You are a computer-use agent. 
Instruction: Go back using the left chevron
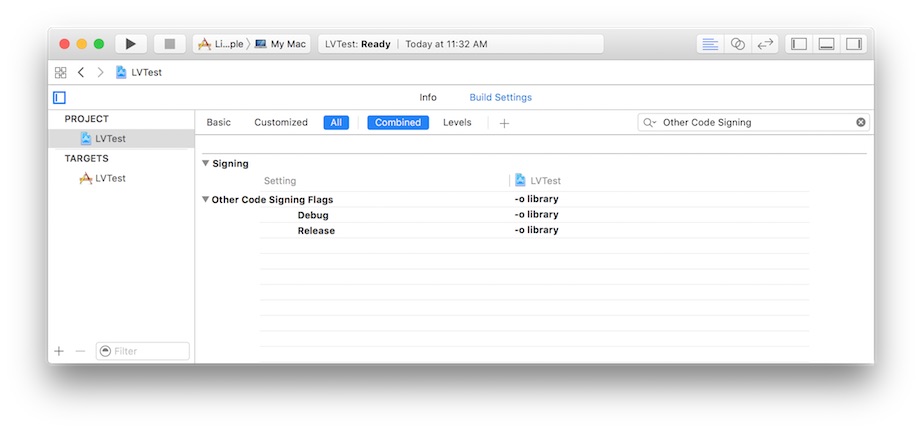coord(81,73)
